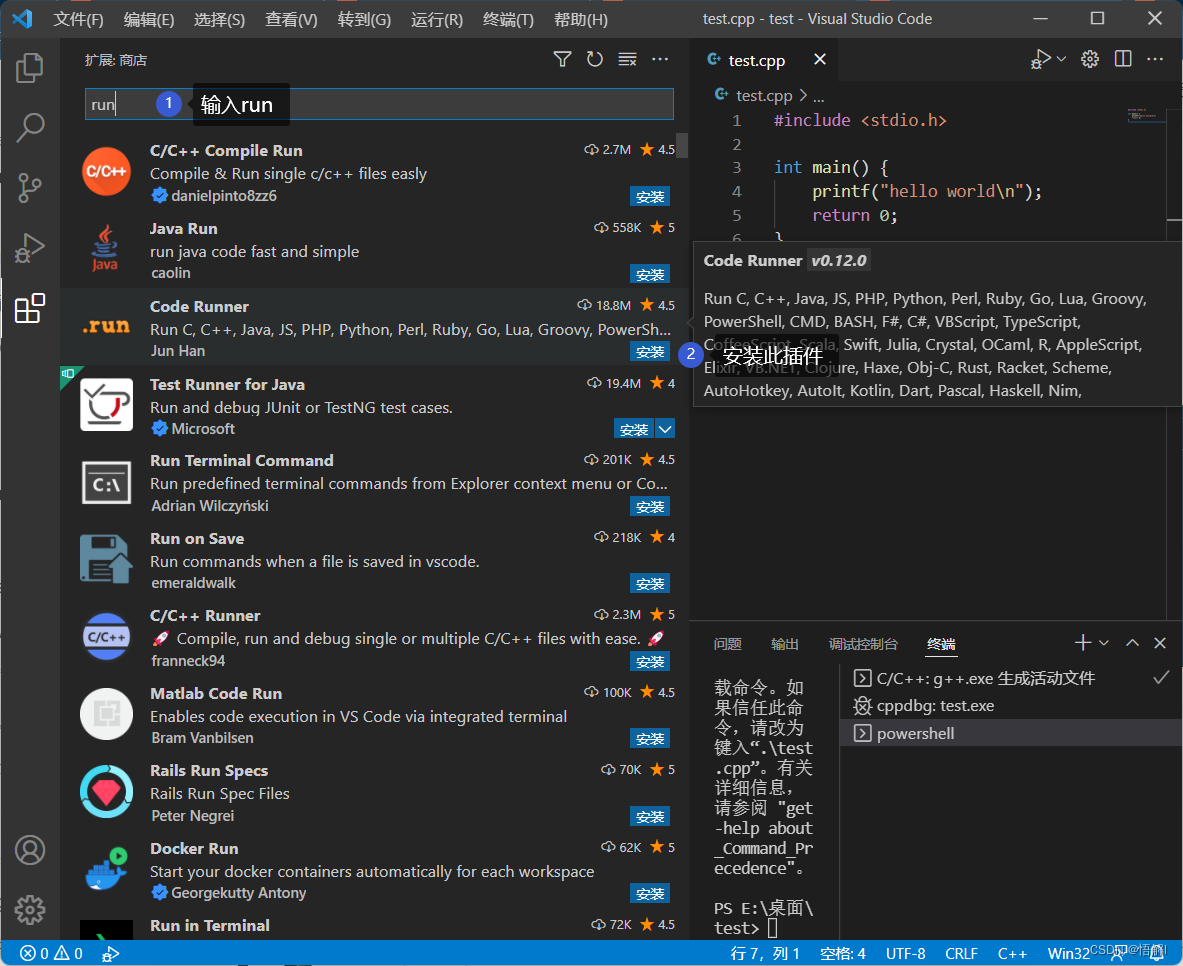Screen dimensions: 1183x966
Task: Open extensions view more actions menu
Action: pyautogui.click(x=660, y=59)
